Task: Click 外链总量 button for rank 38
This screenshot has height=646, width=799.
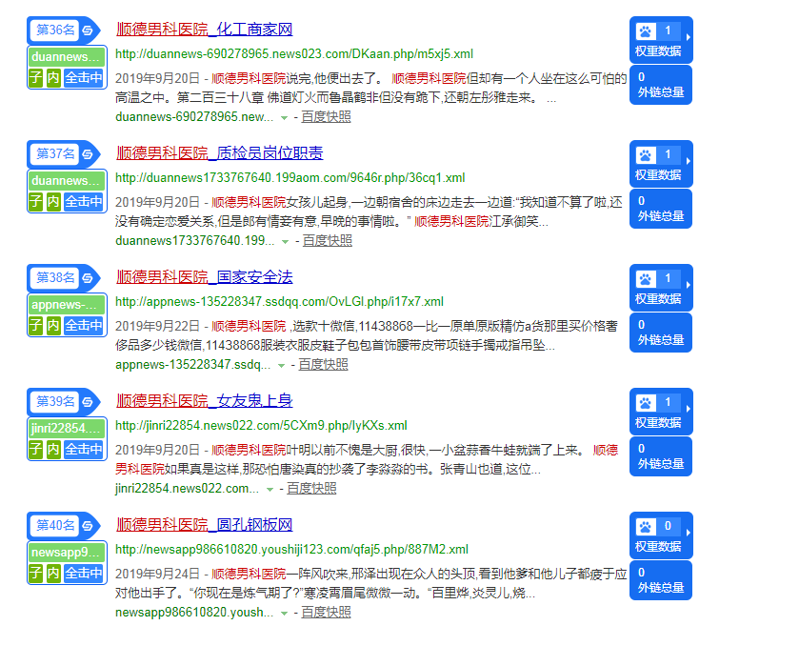Action: pyautogui.click(x=661, y=333)
